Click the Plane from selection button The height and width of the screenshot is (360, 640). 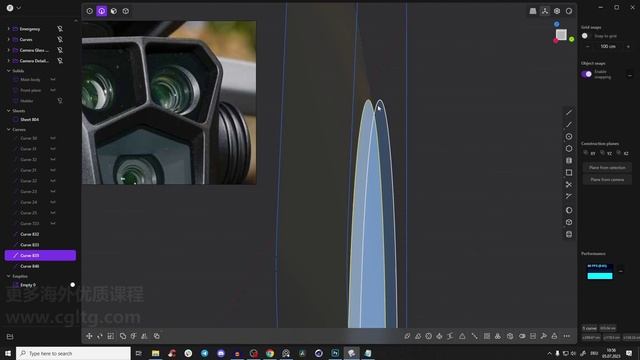pyautogui.click(x=607, y=168)
